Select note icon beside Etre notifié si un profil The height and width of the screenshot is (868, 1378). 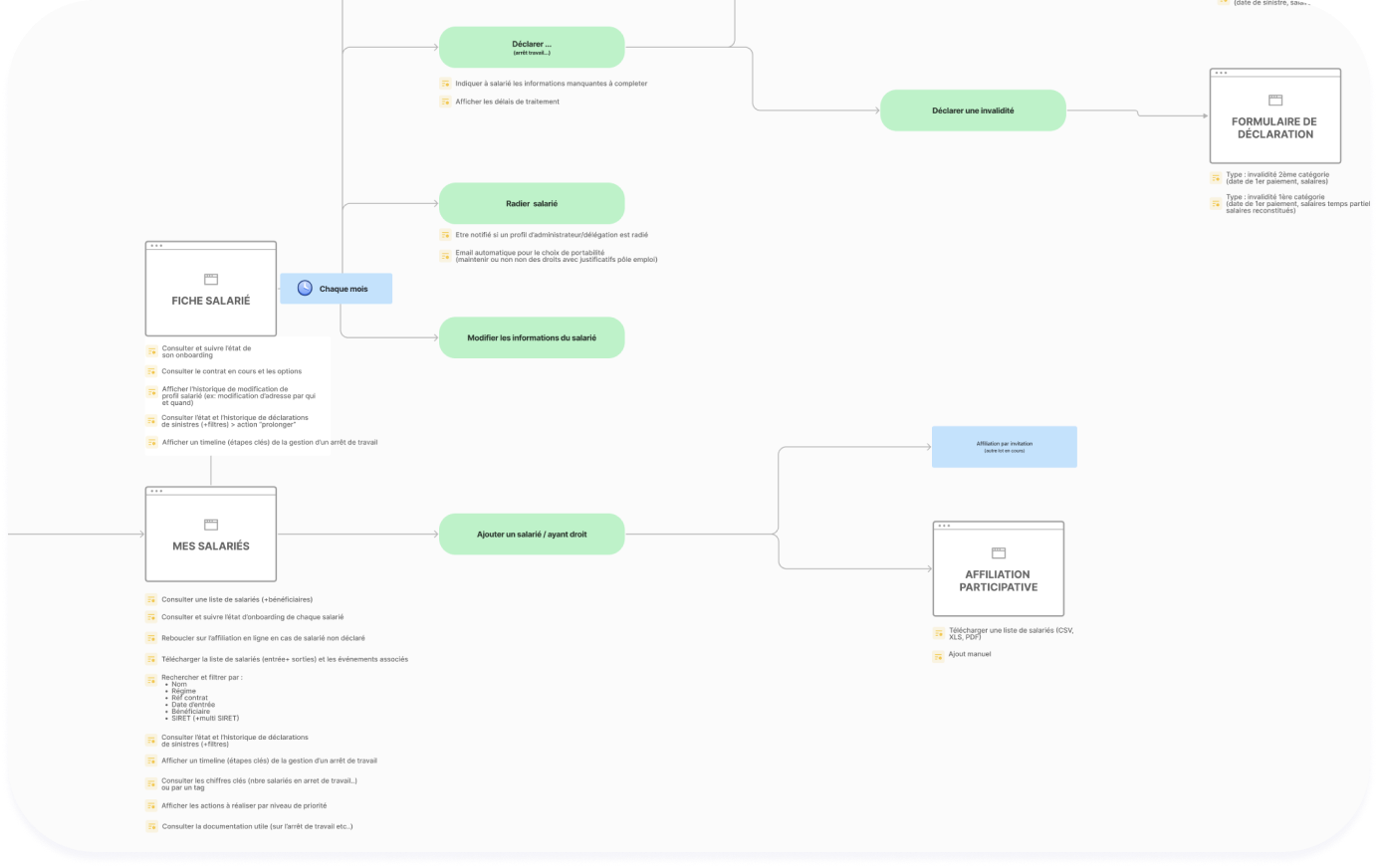click(445, 235)
